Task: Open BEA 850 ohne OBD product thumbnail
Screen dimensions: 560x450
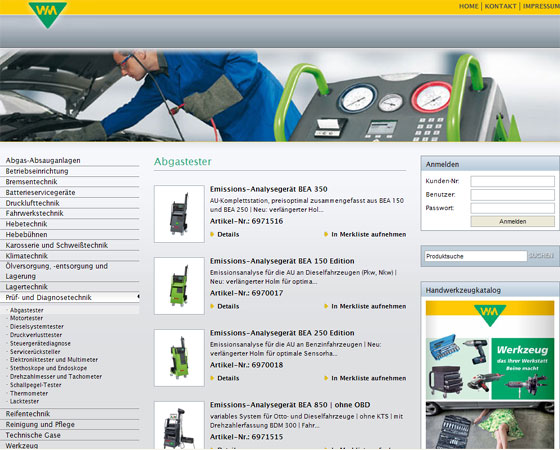Action: pos(179,426)
